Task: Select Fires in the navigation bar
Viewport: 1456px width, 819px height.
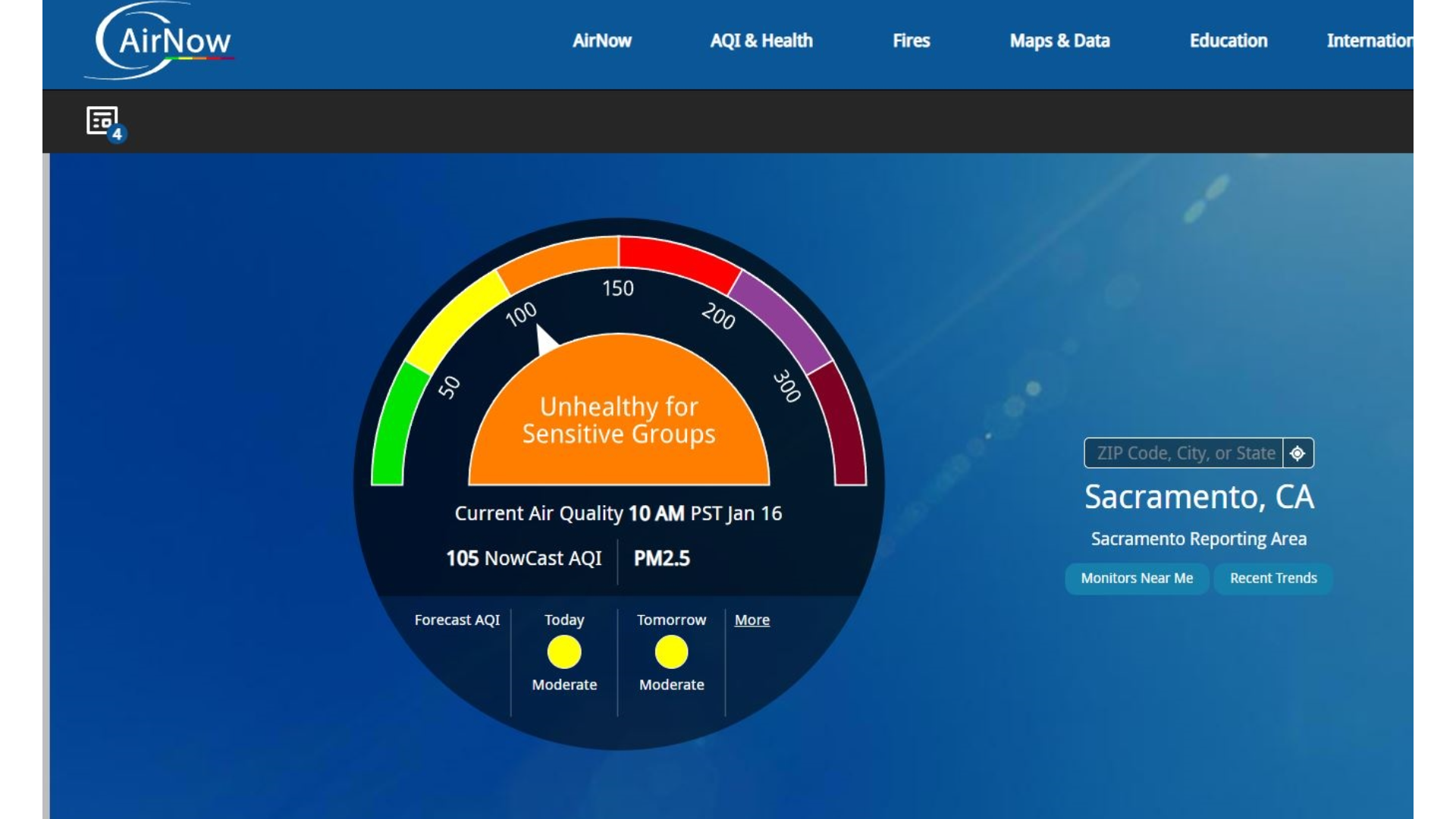Action: 912,42
